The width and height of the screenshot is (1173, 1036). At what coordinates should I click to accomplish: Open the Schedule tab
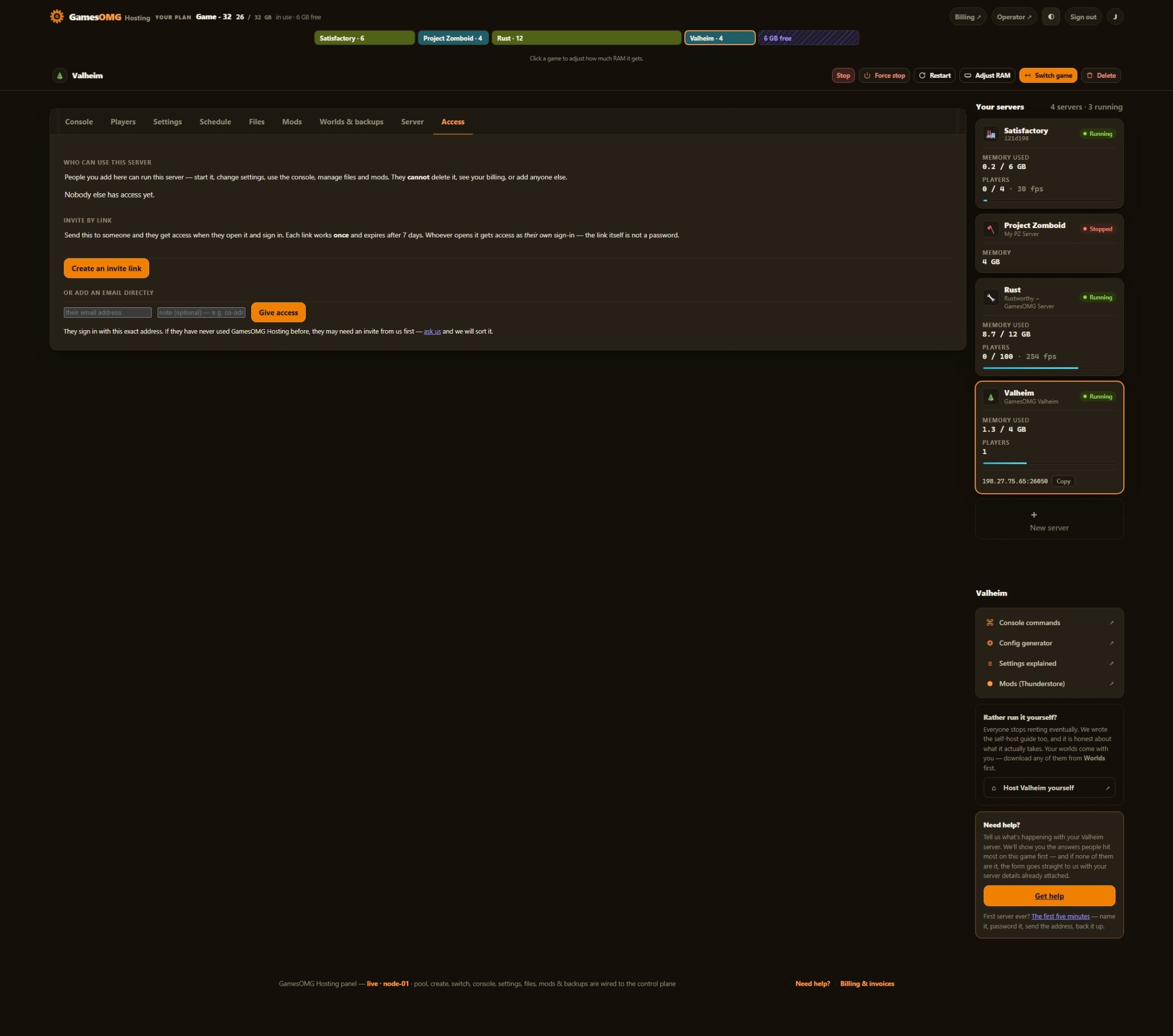tap(215, 122)
